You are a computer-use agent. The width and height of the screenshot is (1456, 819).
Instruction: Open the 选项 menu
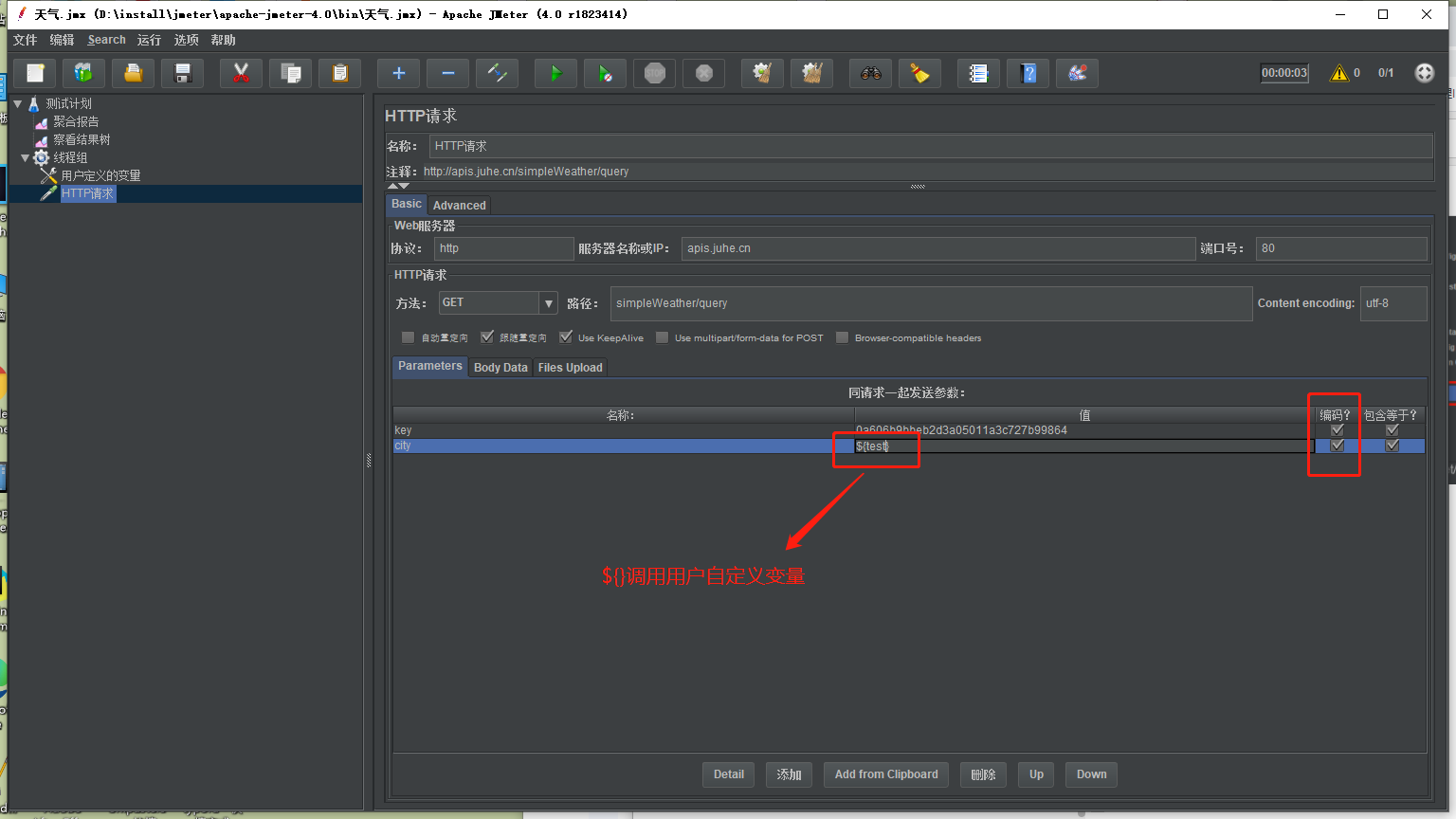click(187, 40)
